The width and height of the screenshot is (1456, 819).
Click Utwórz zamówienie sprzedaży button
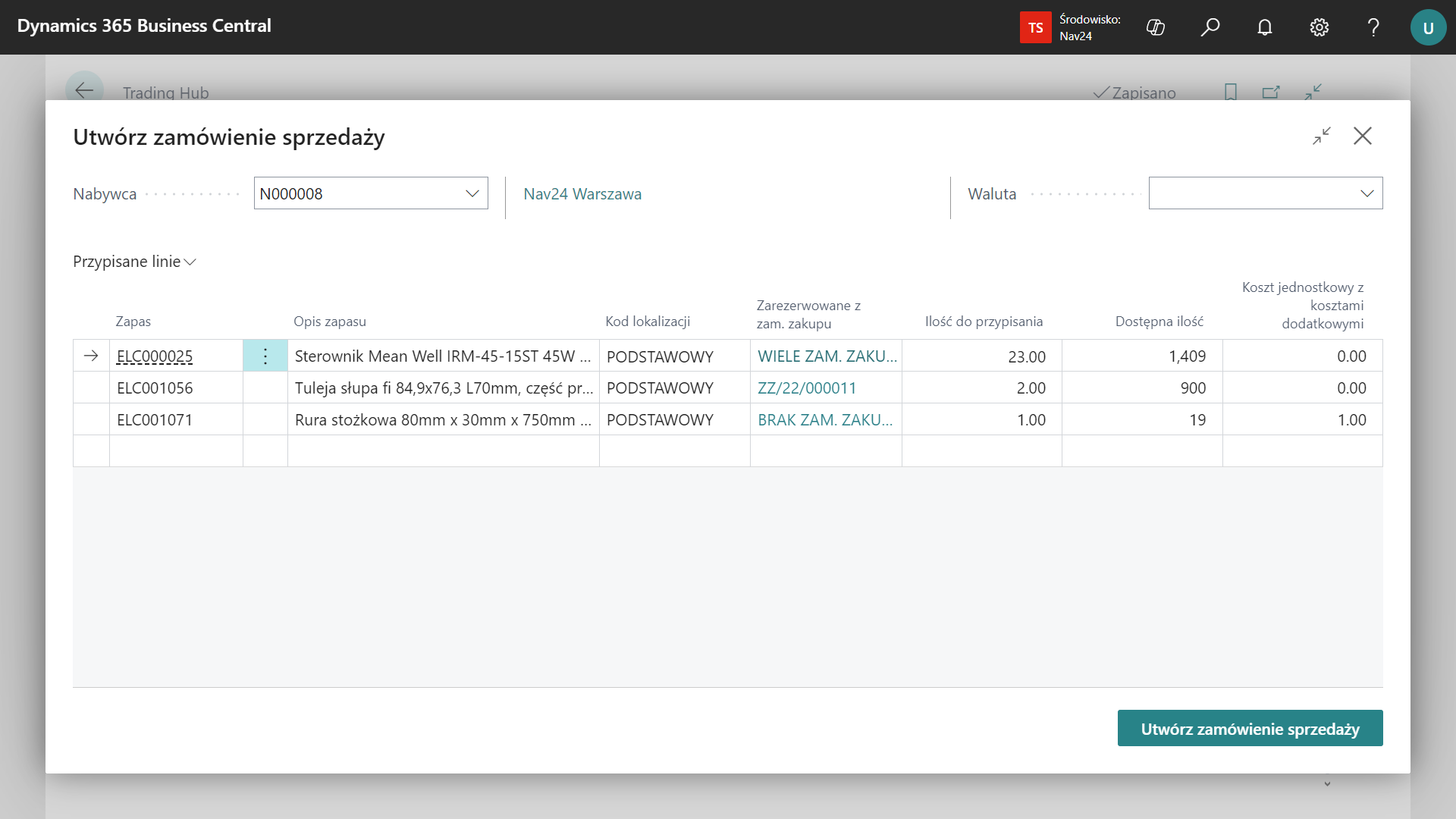click(1250, 729)
